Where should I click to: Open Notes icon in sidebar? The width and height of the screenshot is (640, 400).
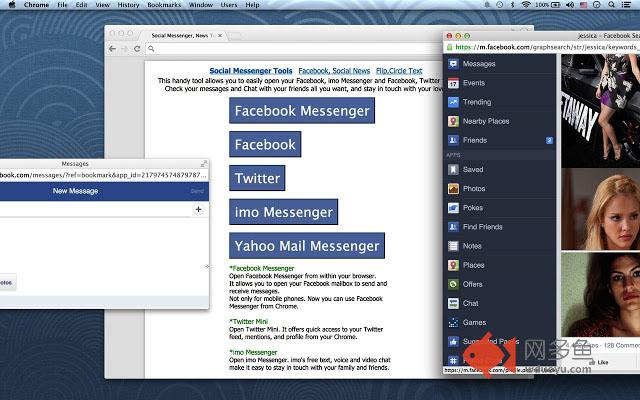(x=453, y=246)
